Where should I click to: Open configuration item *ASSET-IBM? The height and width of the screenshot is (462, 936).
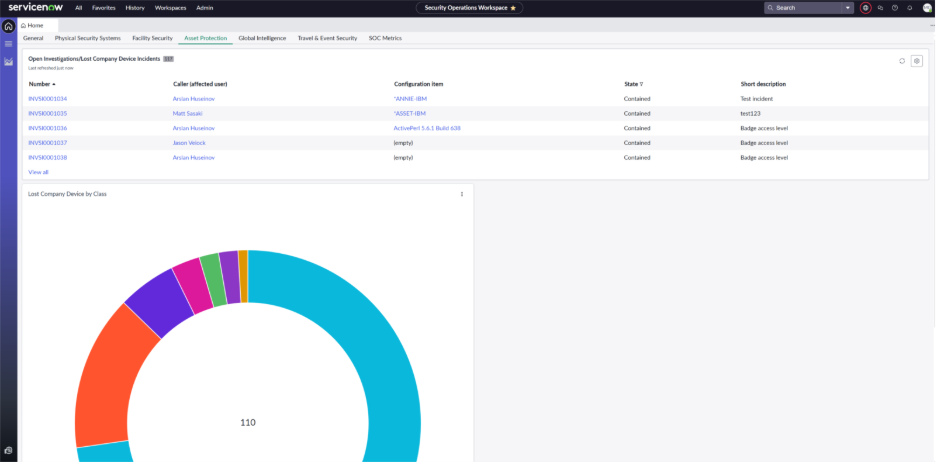(x=410, y=113)
